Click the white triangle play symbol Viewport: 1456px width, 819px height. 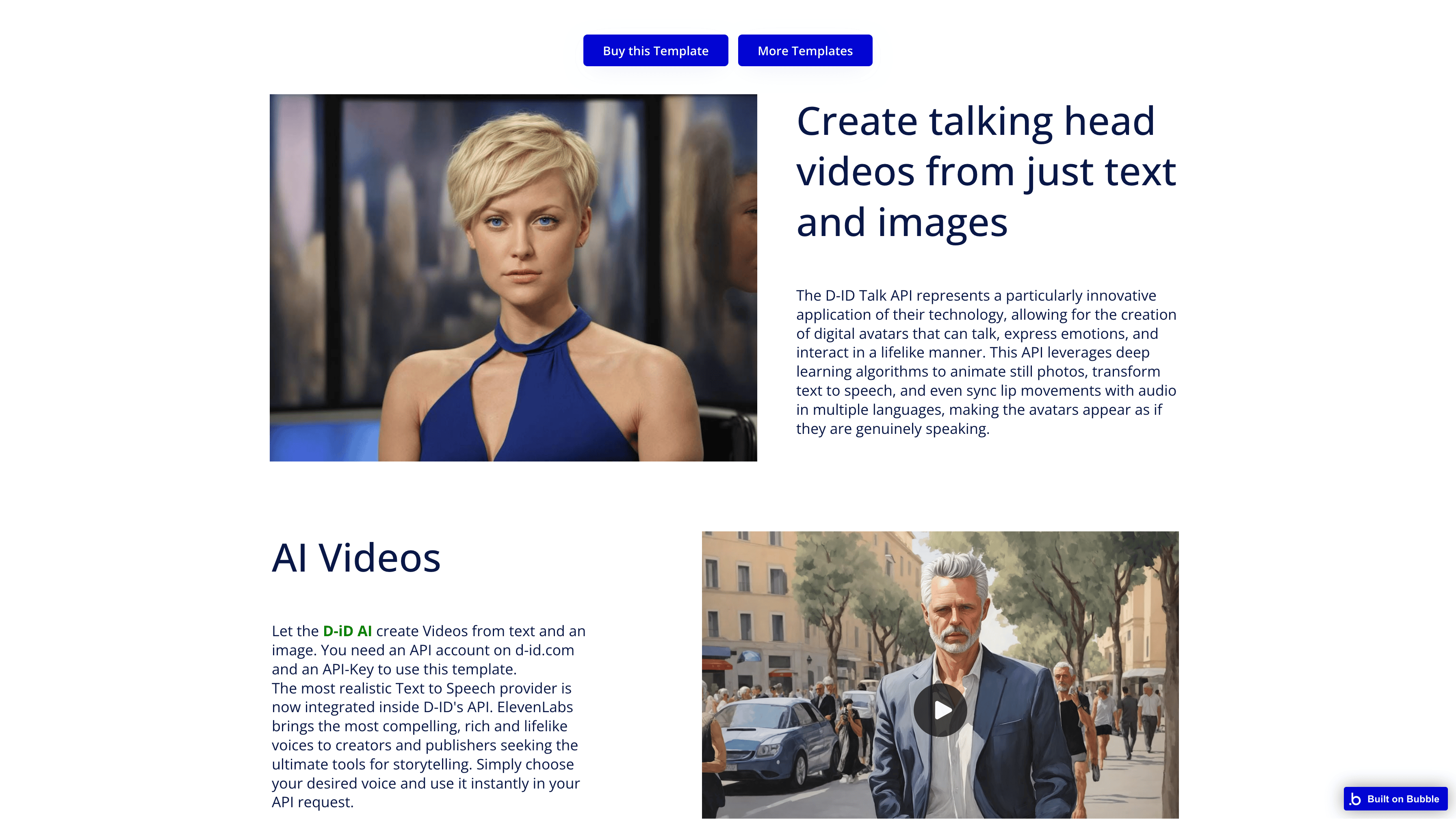pos(943,710)
